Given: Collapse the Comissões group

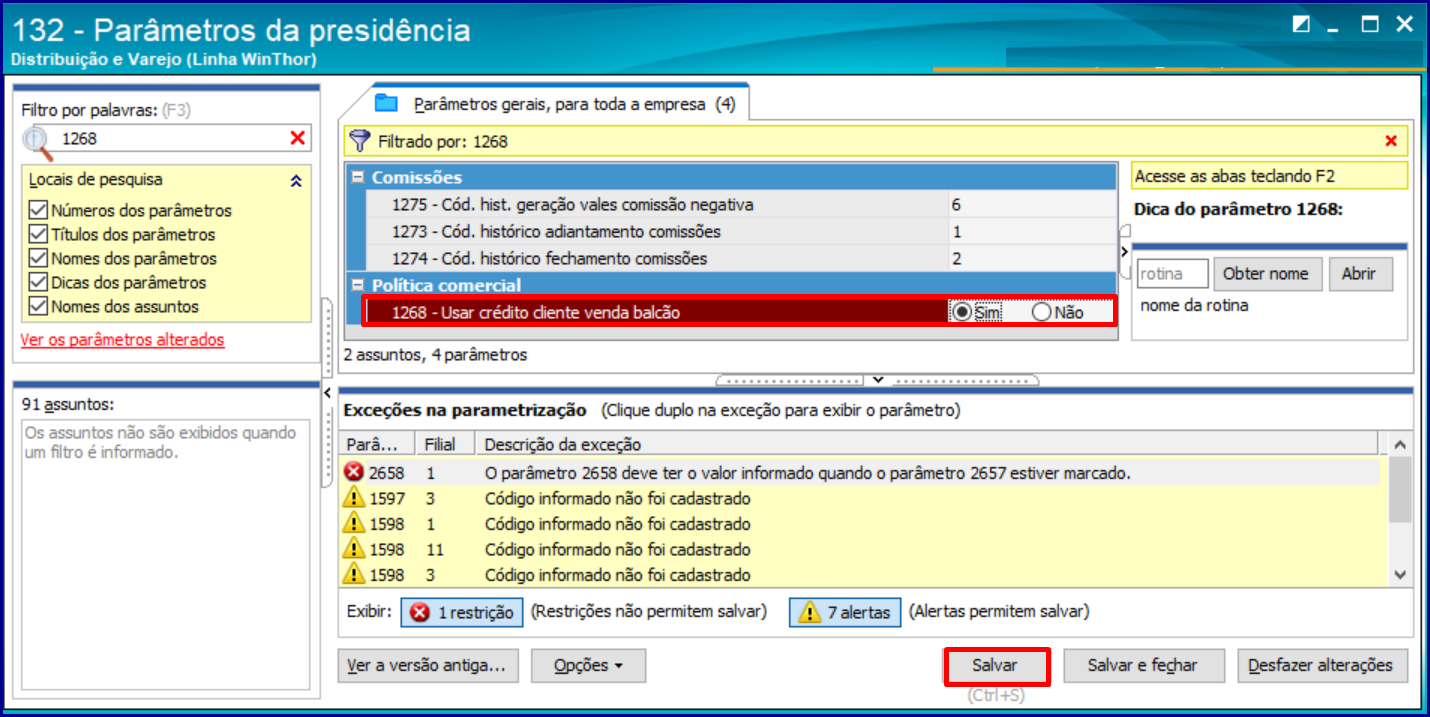Looking at the screenshot, I should coord(358,177).
